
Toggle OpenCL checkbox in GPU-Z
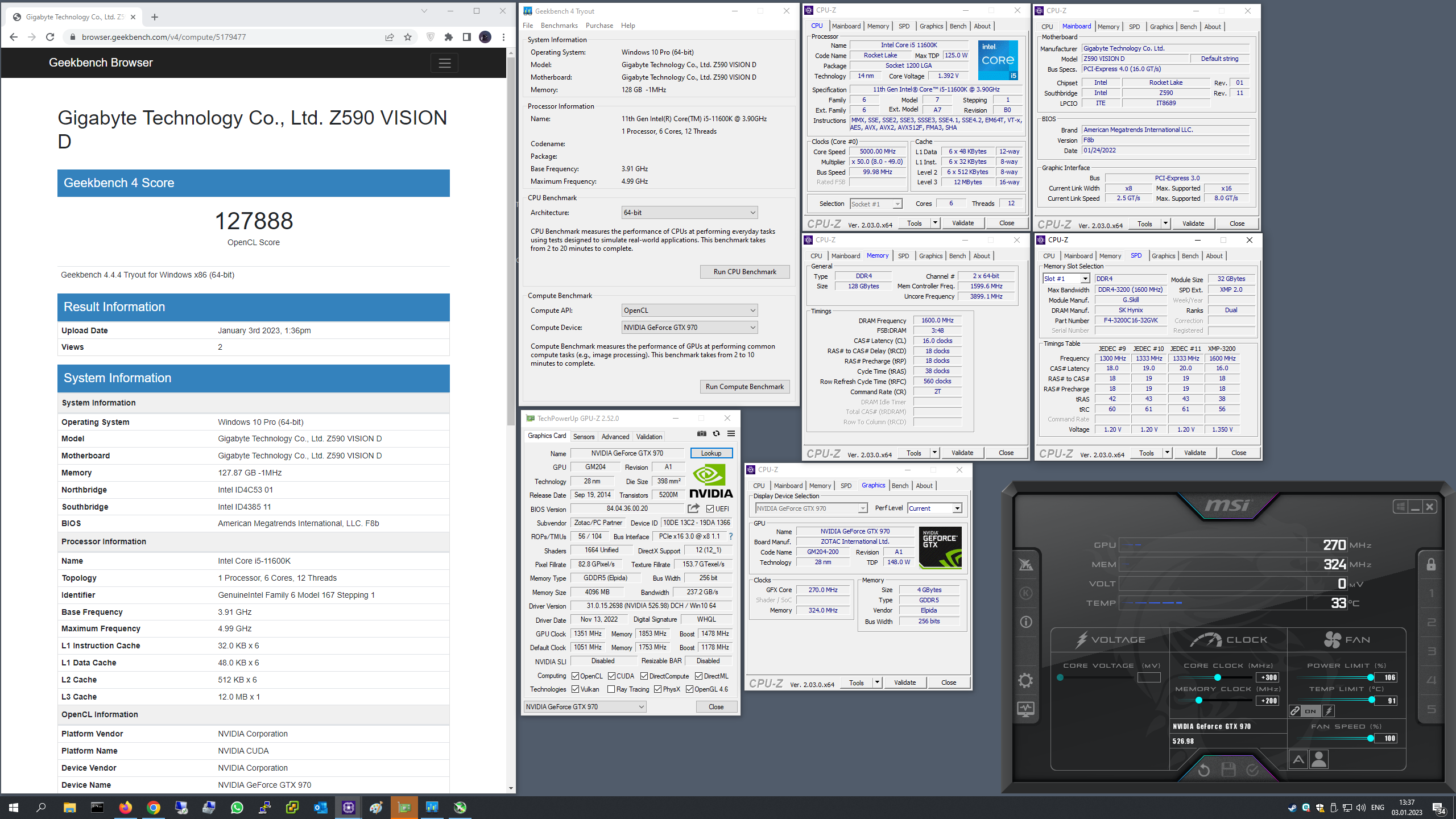pyautogui.click(x=575, y=676)
